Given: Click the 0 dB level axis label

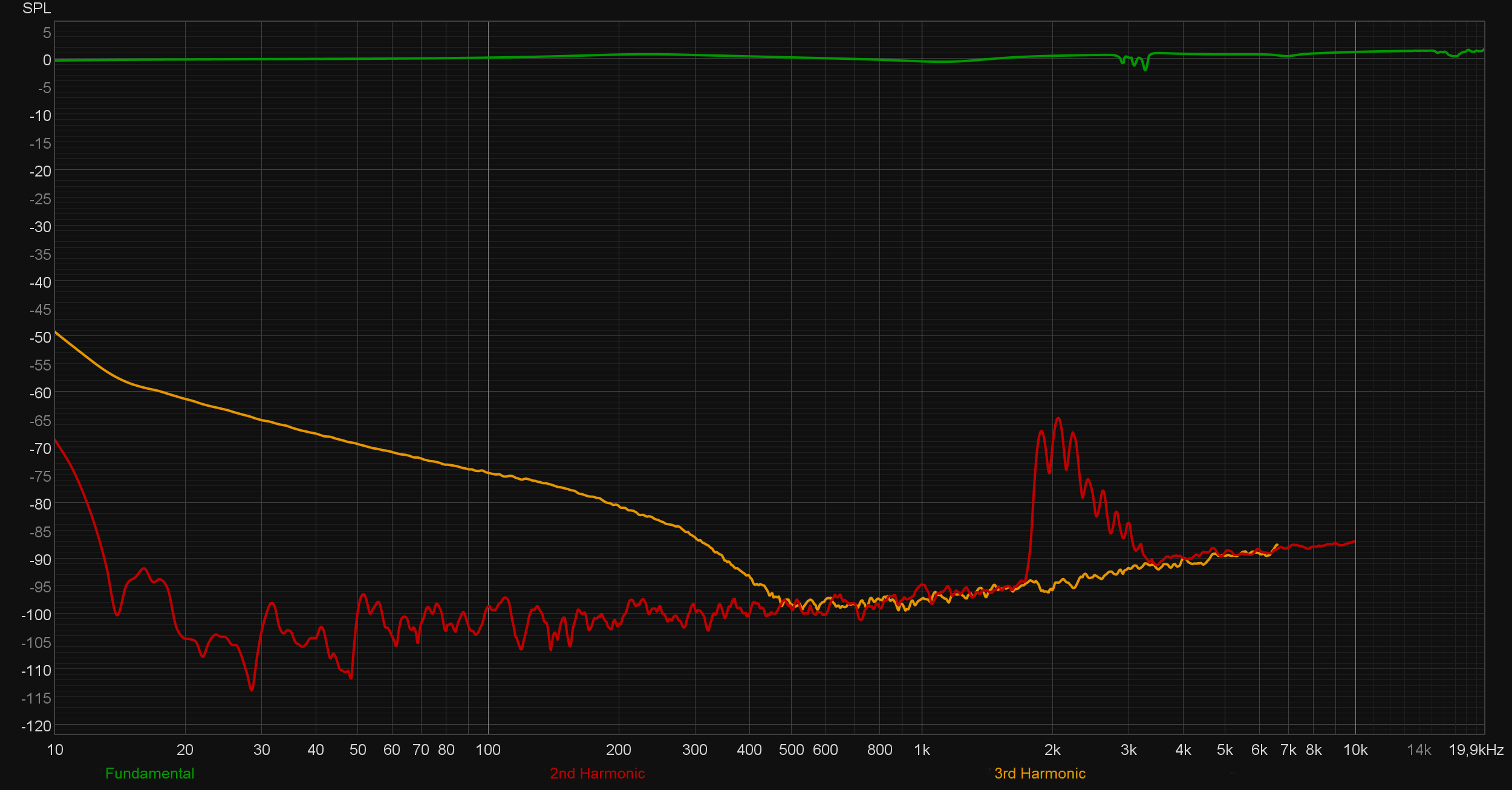Looking at the screenshot, I should point(47,60).
